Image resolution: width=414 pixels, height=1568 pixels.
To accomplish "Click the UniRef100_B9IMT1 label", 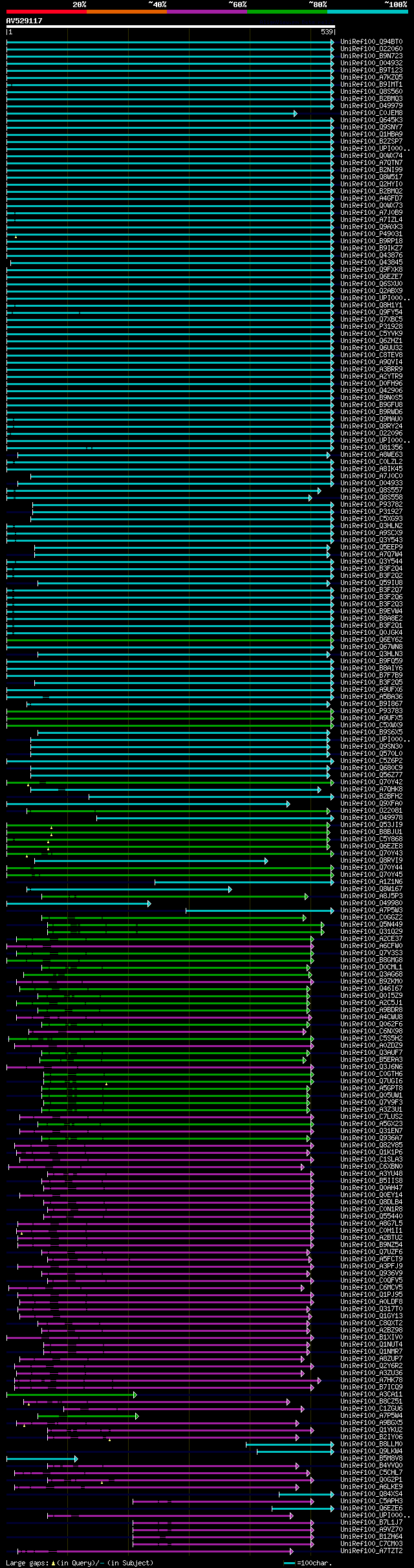I will [371, 84].
